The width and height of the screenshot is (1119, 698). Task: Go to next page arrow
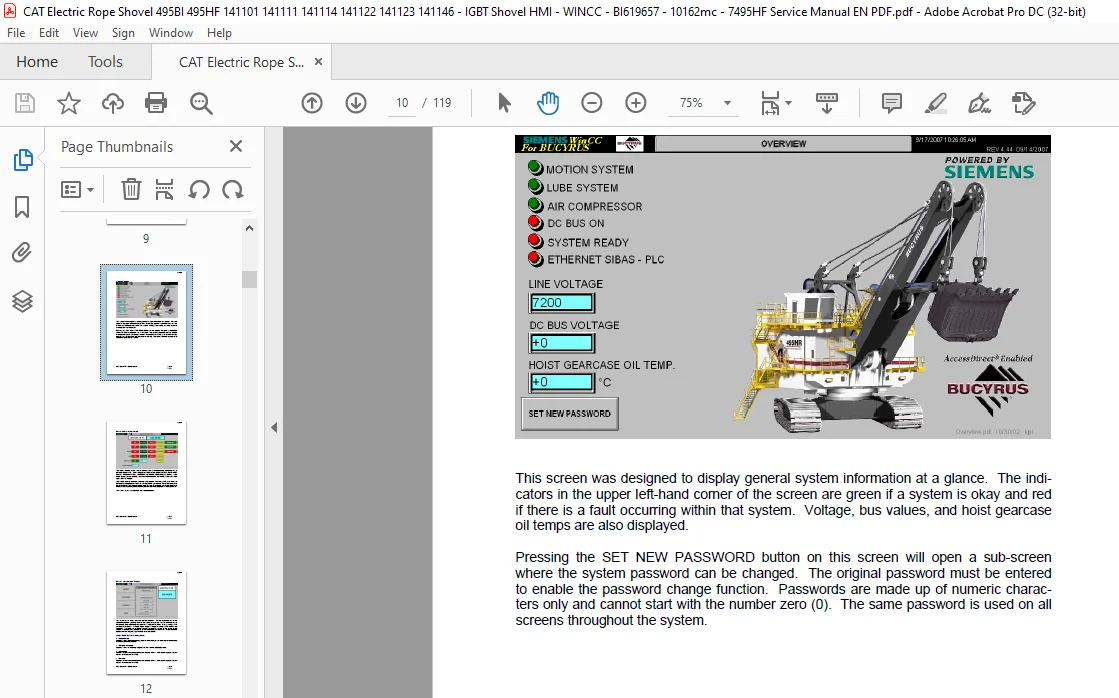(x=355, y=103)
